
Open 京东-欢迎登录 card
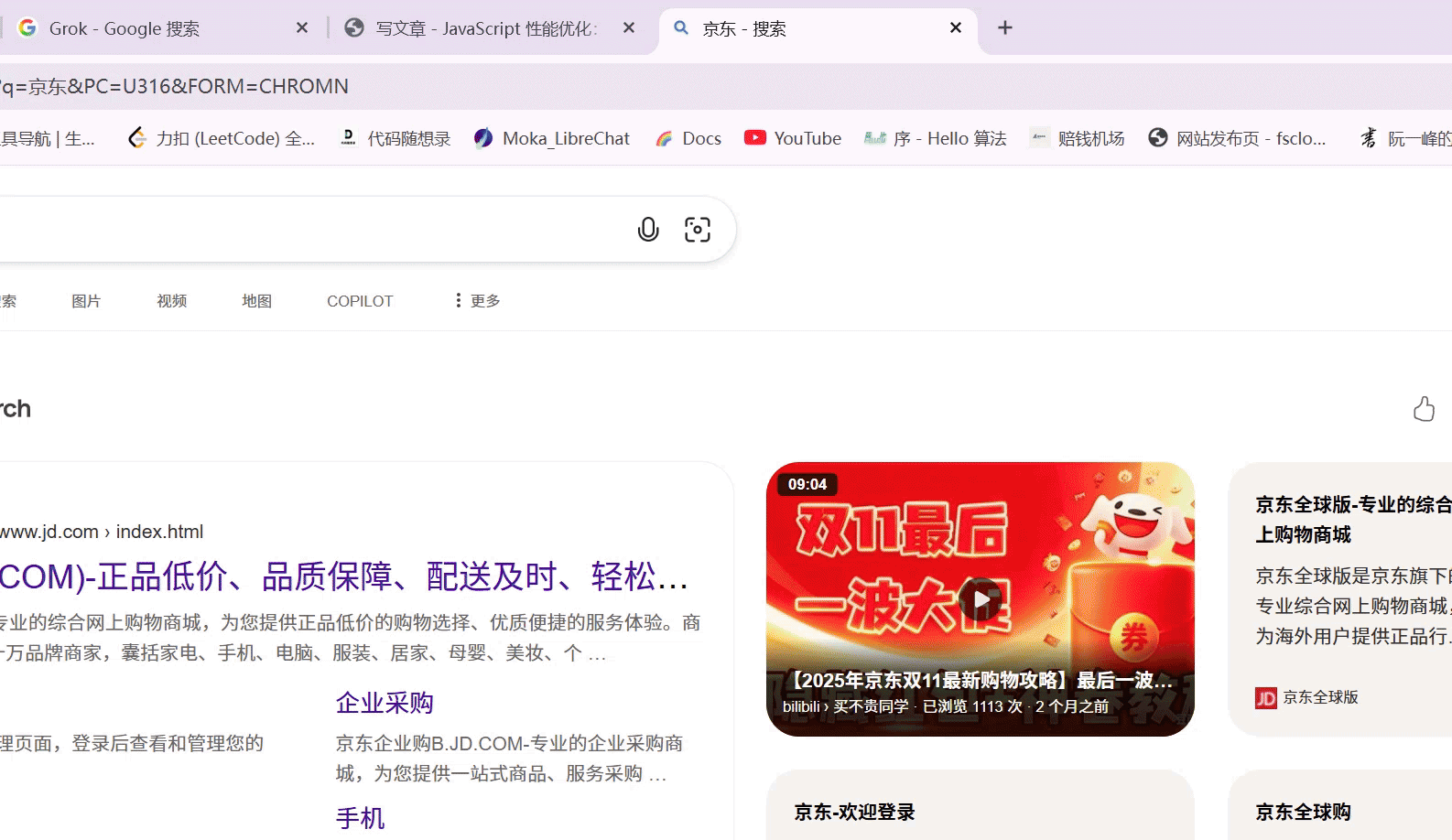[854, 812]
